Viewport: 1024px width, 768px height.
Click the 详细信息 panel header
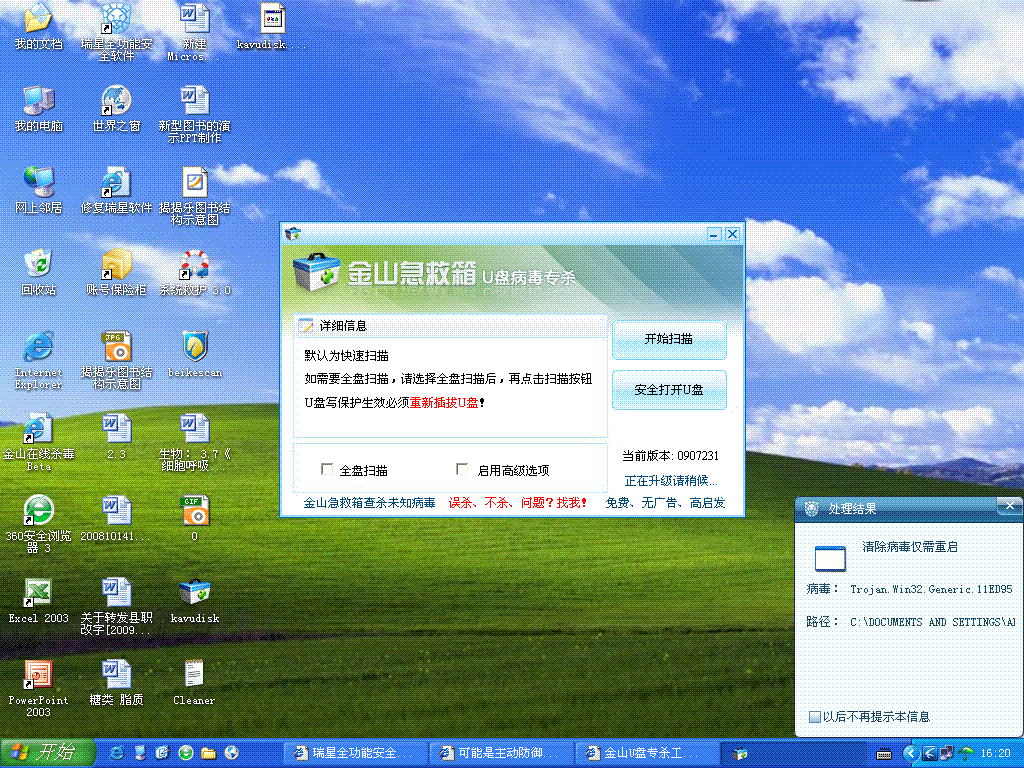(450, 326)
